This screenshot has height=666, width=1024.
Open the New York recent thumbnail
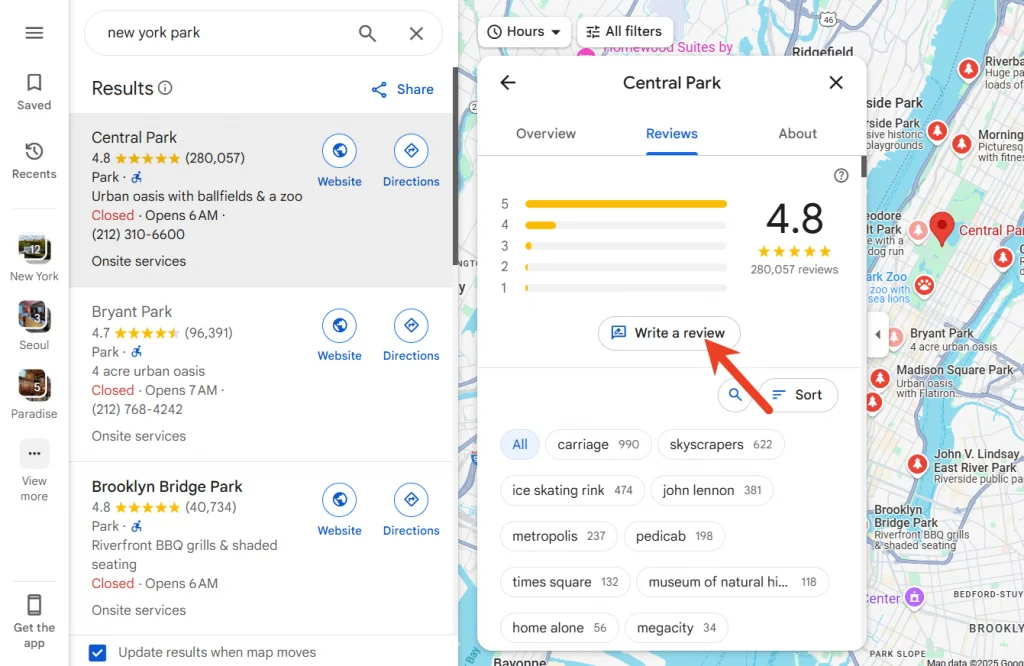34,248
